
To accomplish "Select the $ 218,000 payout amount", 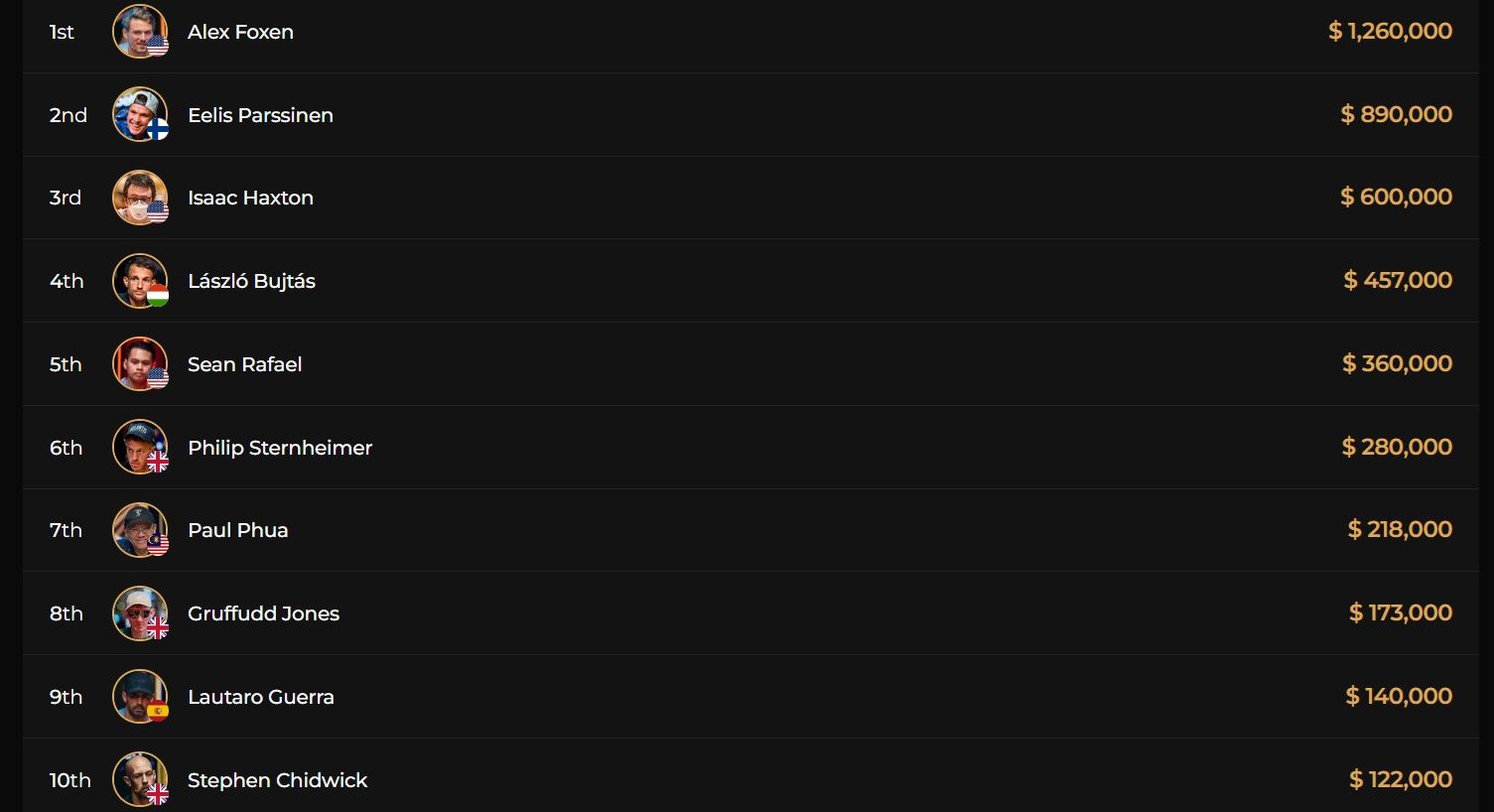I will pyautogui.click(x=1400, y=530).
